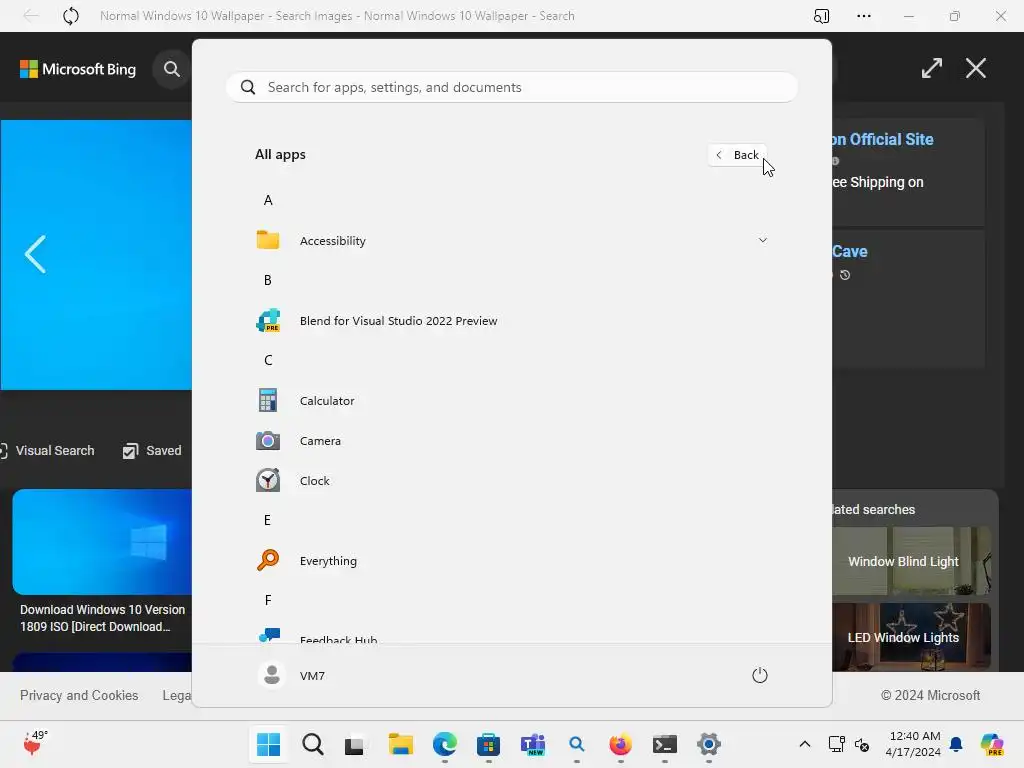
Task: Expand the Bing image viewer fullscreen
Action: click(x=932, y=68)
